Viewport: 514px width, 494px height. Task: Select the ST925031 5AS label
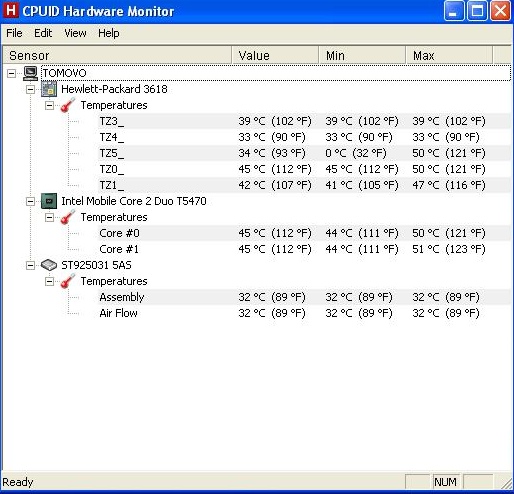pyautogui.click(x=96, y=265)
